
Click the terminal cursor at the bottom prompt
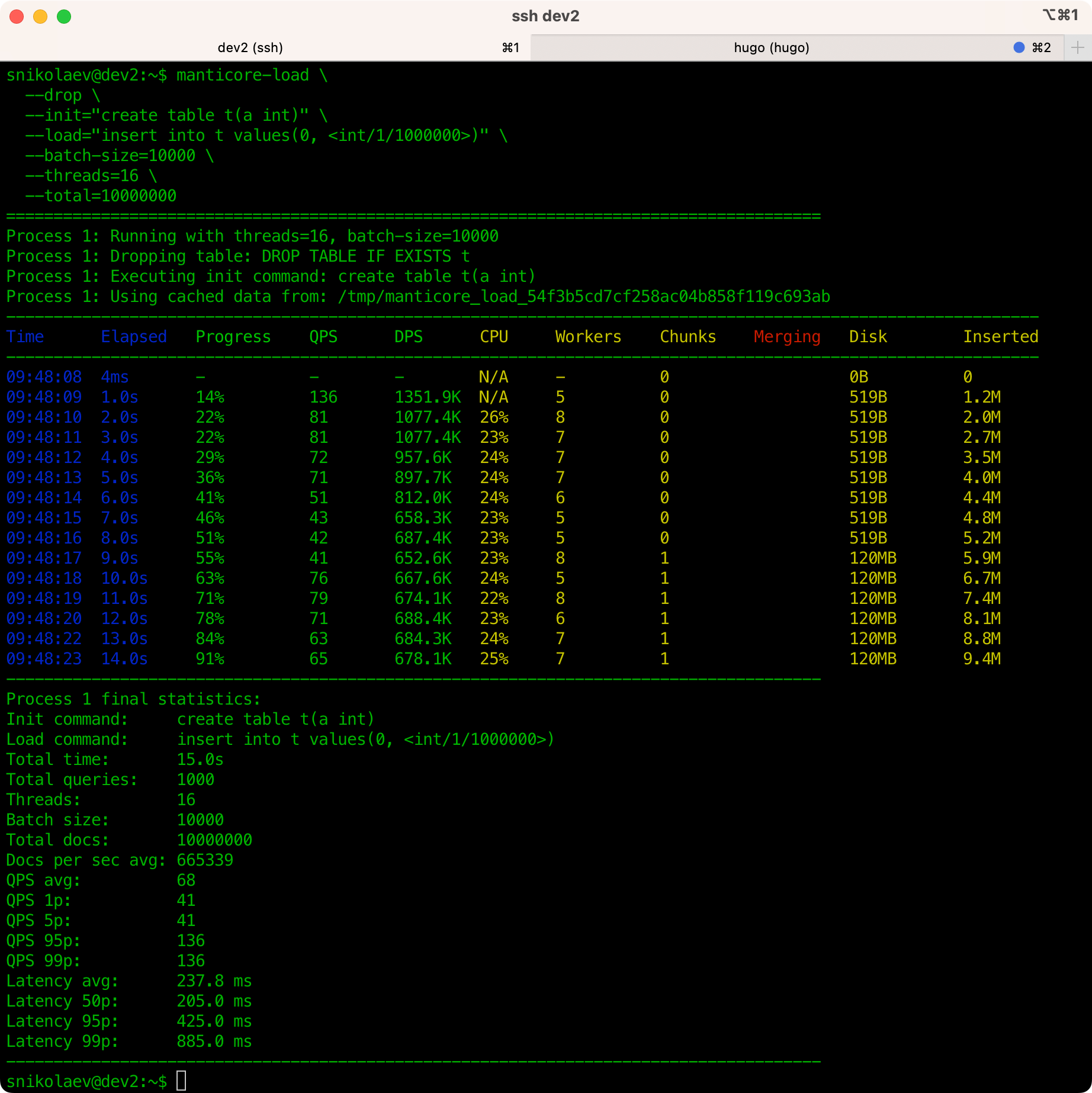pos(181,1081)
